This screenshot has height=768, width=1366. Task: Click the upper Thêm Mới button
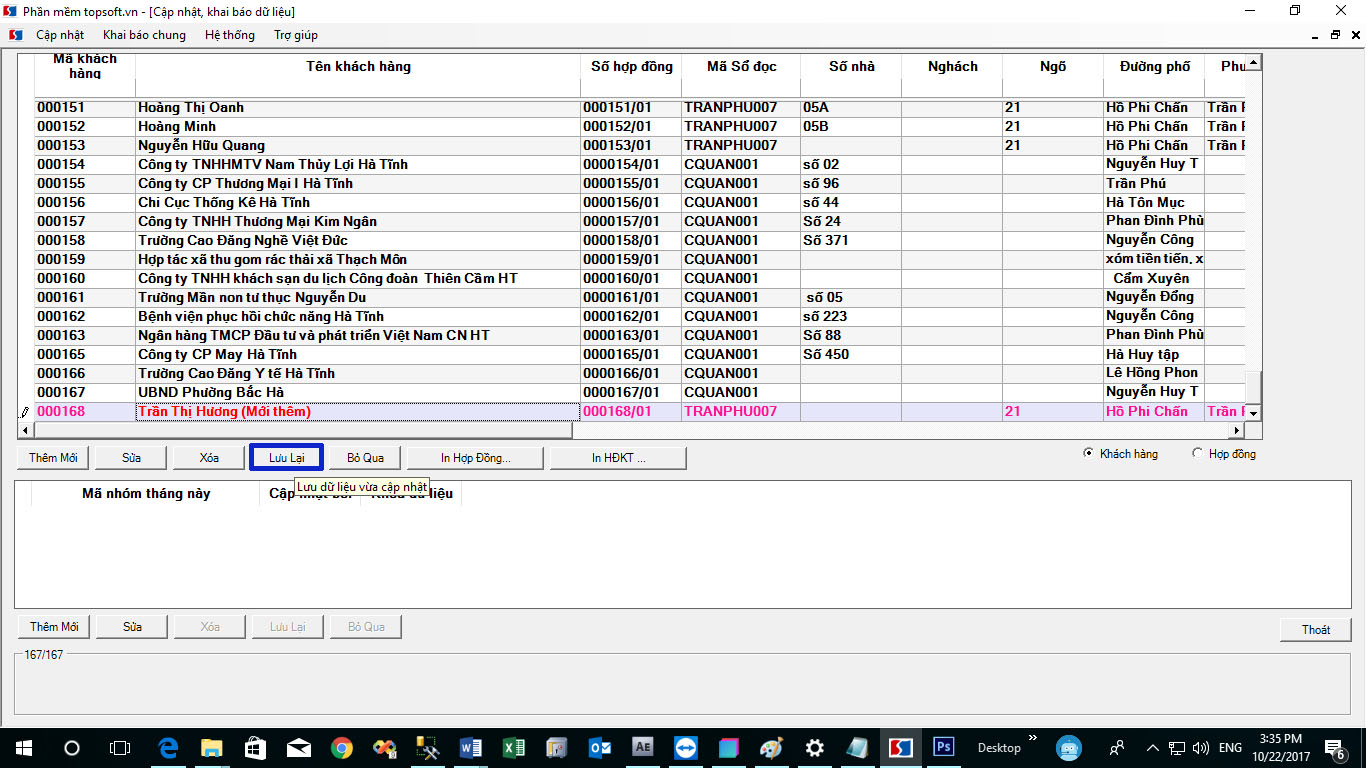(54, 458)
